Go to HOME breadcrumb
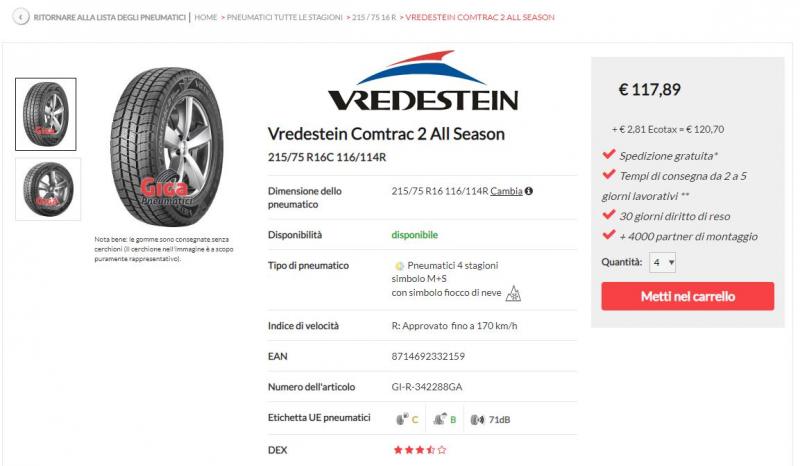 click(x=206, y=17)
